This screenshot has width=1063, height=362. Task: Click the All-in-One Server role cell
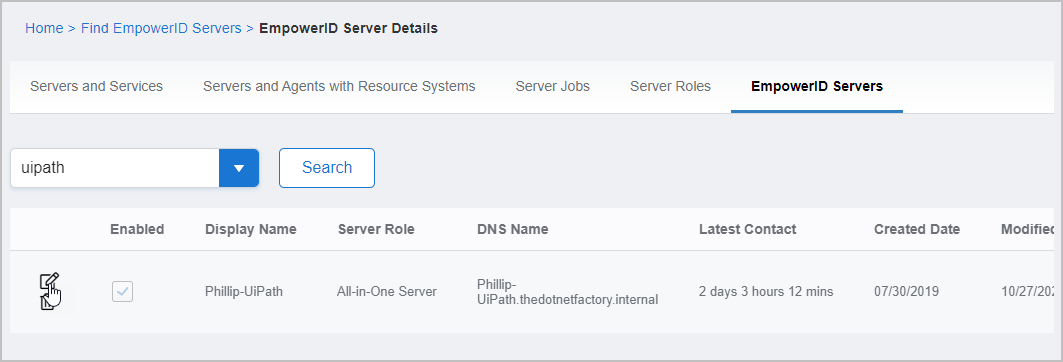pos(387,292)
